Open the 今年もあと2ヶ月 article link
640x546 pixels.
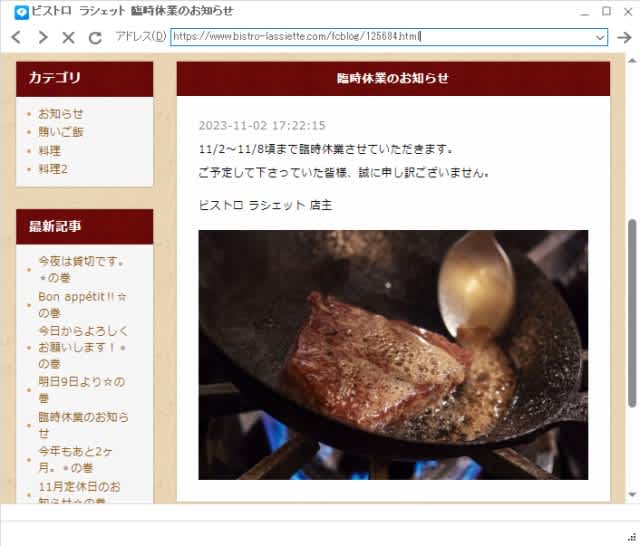point(76,459)
